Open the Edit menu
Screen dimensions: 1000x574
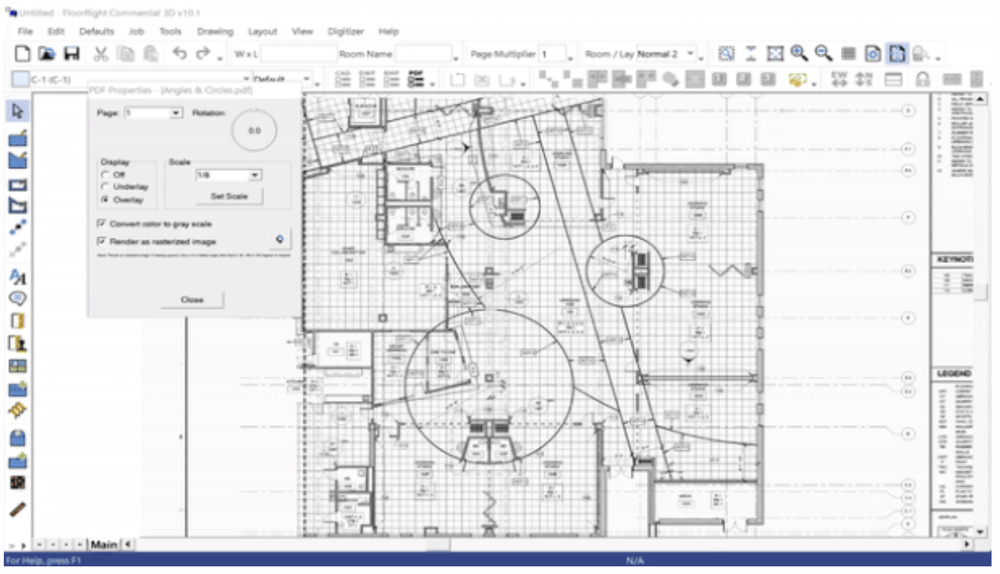click(x=56, y=31)
